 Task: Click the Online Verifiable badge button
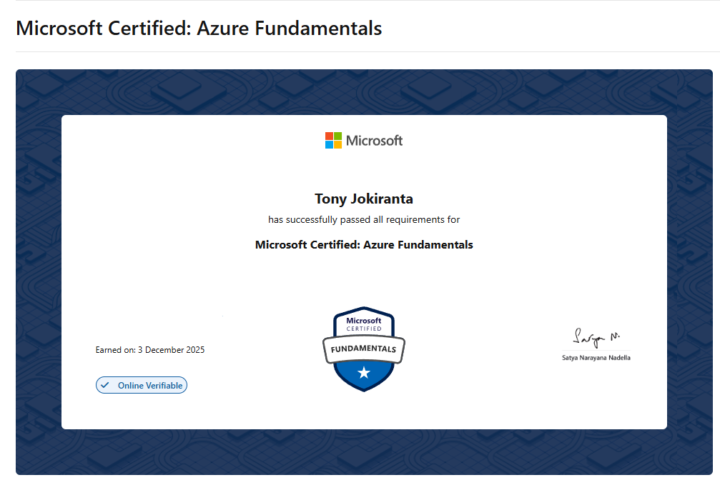tap(141, 385)
